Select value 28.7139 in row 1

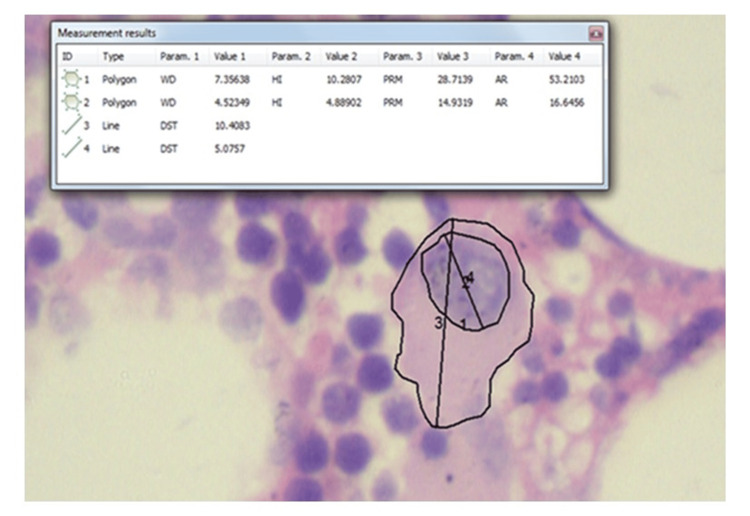pyautogui.click(x=455, y=79)
